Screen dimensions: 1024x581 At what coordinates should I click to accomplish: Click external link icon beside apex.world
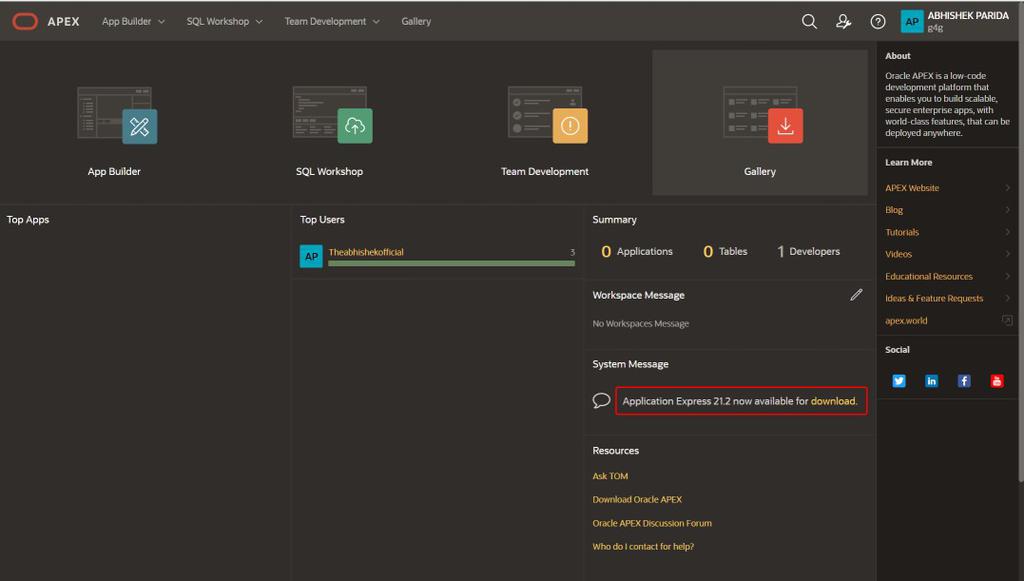[1007, 320]
